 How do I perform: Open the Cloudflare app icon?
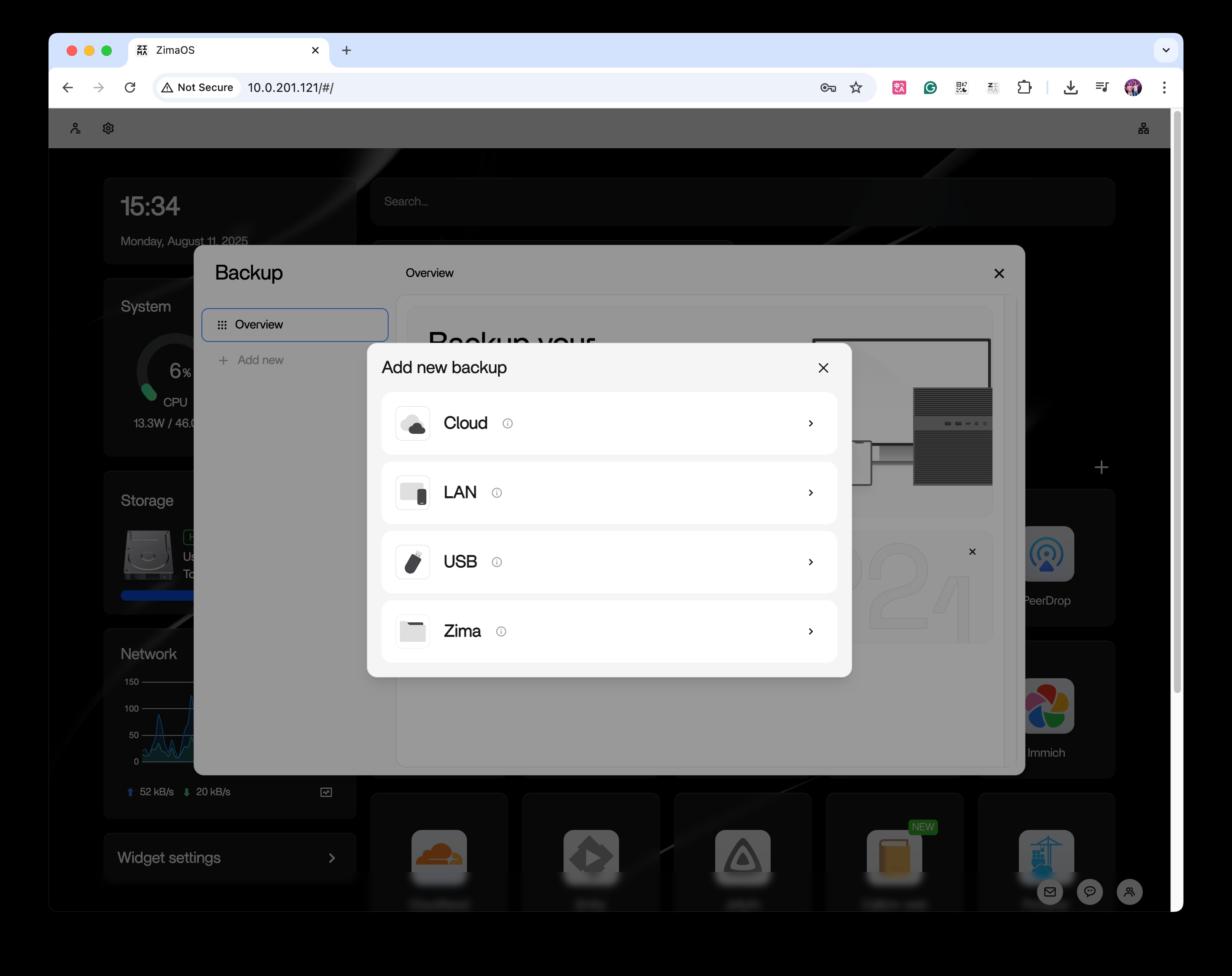point(439,857)
